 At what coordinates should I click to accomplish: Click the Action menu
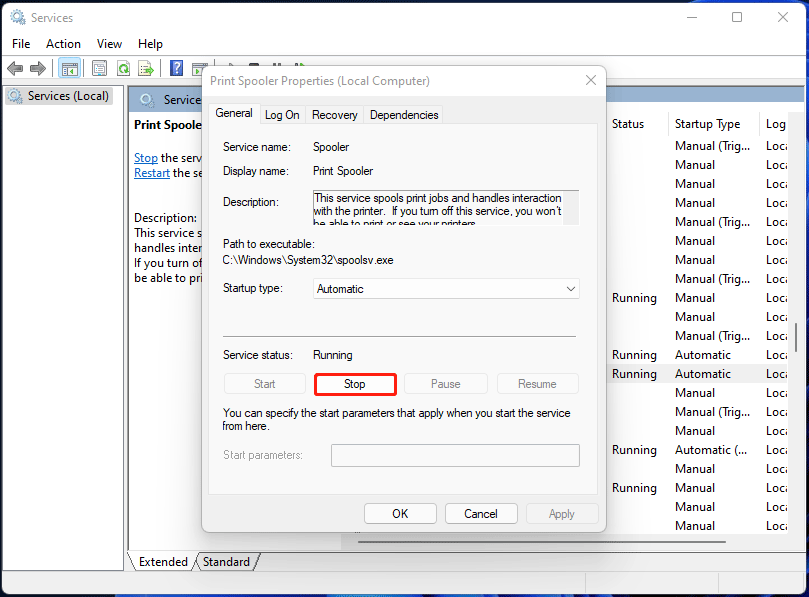click(63, 43)
